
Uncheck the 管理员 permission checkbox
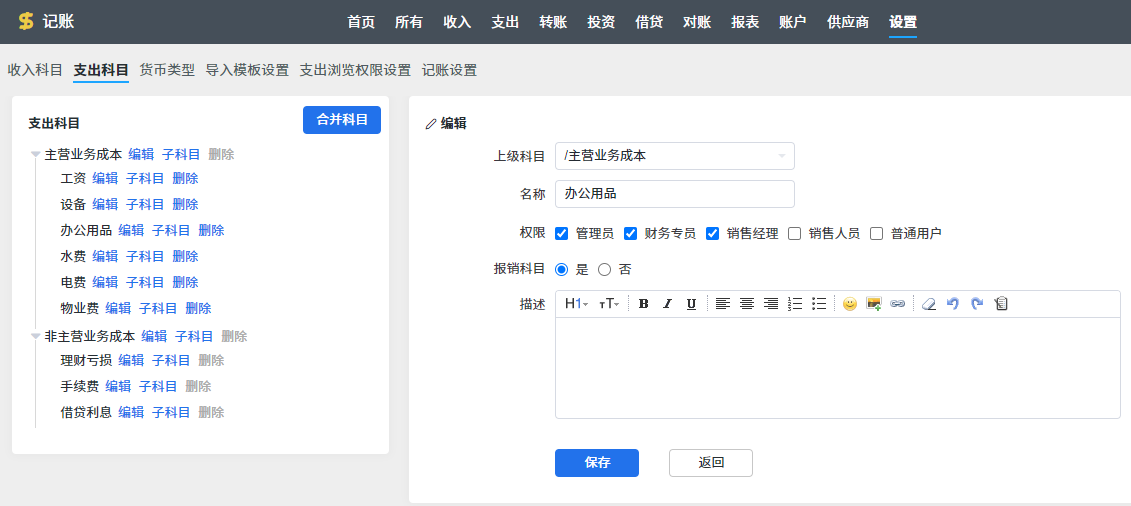(562, 233)
